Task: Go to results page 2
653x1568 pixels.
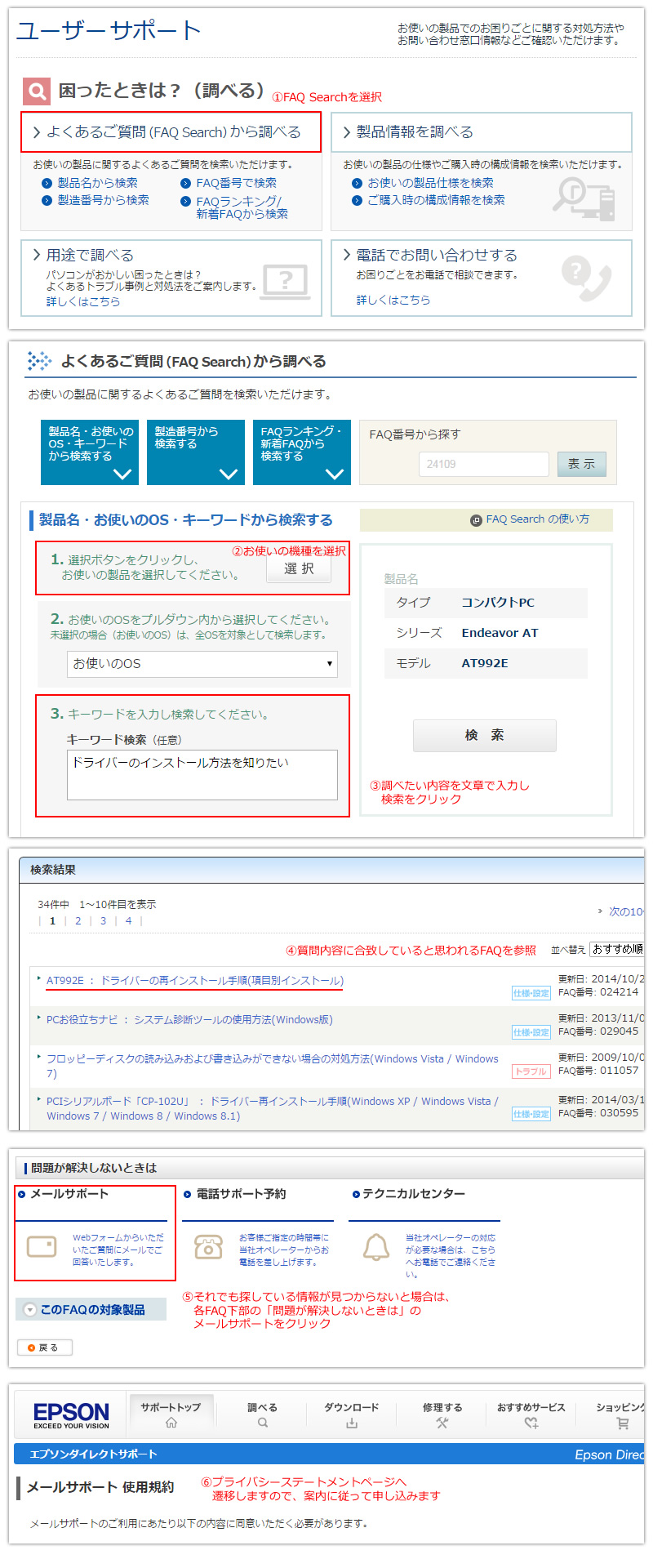Action: pyautogui.click(x=78, y=921)
